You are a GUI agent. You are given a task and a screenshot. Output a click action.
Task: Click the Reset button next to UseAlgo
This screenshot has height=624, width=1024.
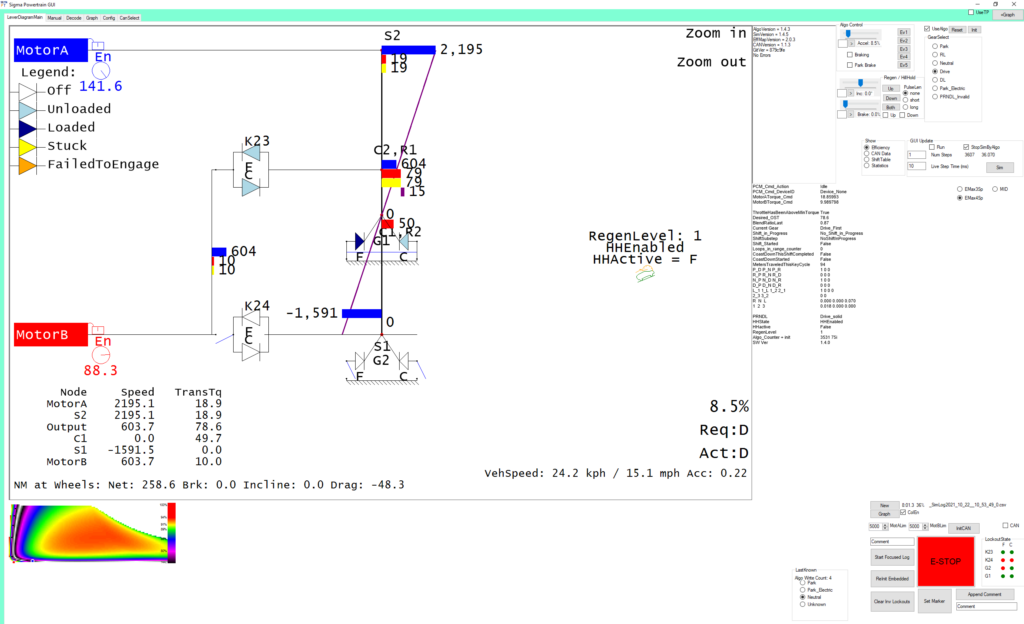tap(957, 30)
